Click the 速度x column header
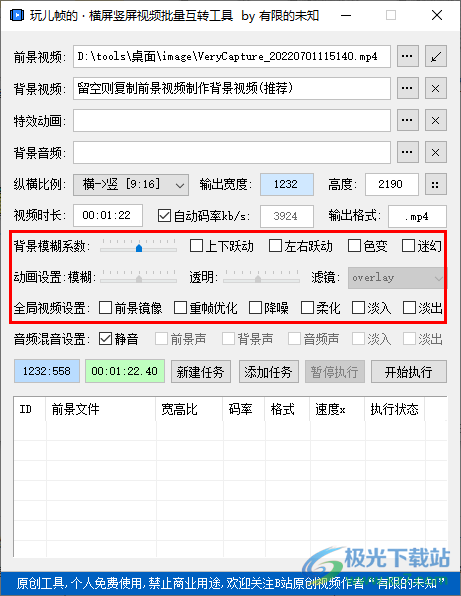This screenshot has width=461, height=596. coord(337,409)
